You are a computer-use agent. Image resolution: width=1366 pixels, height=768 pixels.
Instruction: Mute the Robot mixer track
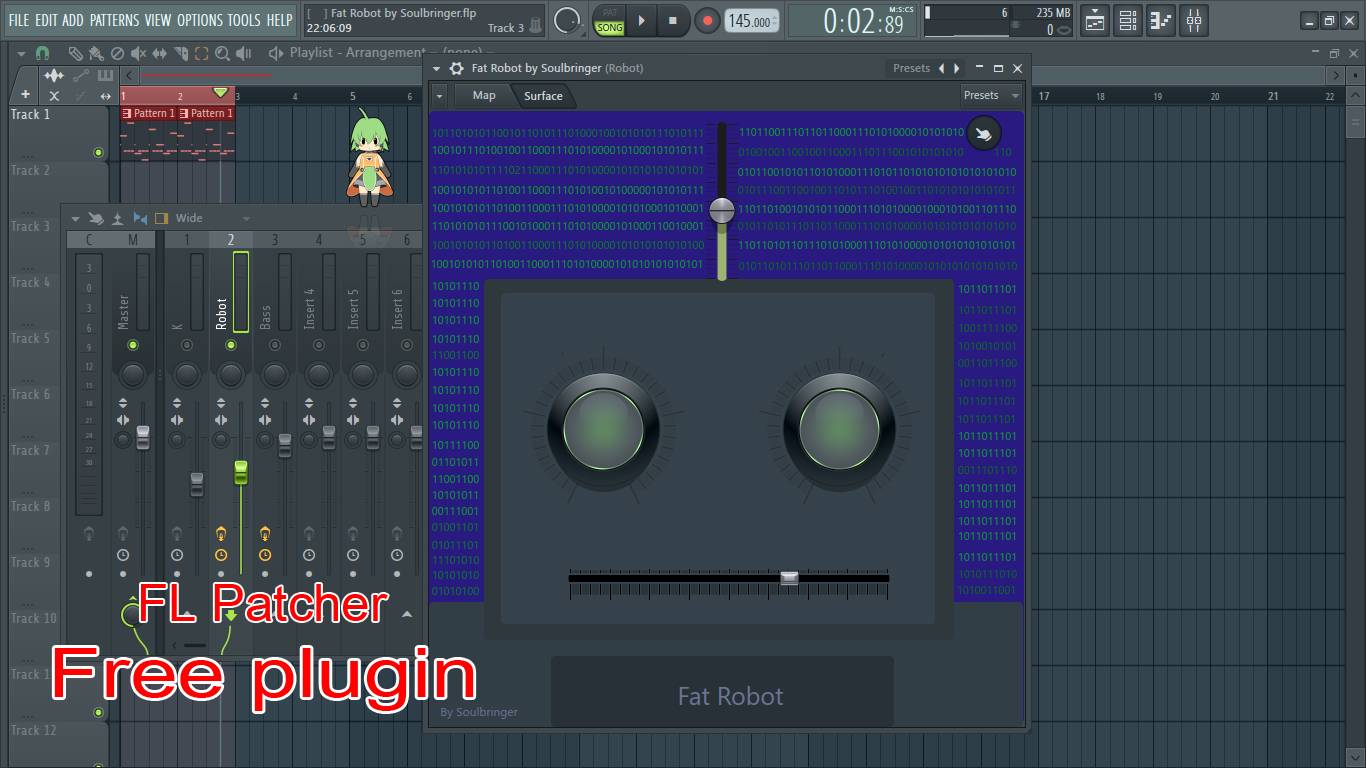point(231,345)
